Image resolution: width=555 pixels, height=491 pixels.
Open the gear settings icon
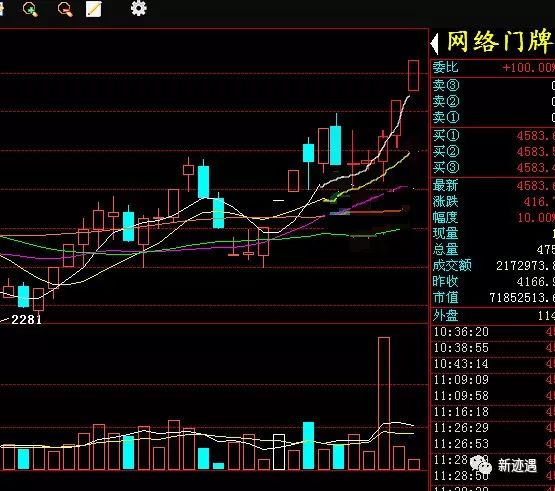pyautogui.click(x=138, y=8)
